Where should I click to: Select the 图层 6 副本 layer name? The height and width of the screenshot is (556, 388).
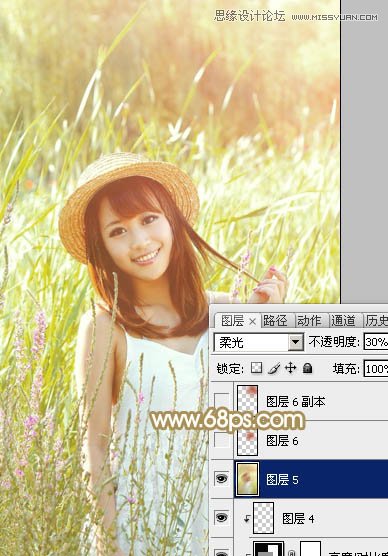(296, 402)
